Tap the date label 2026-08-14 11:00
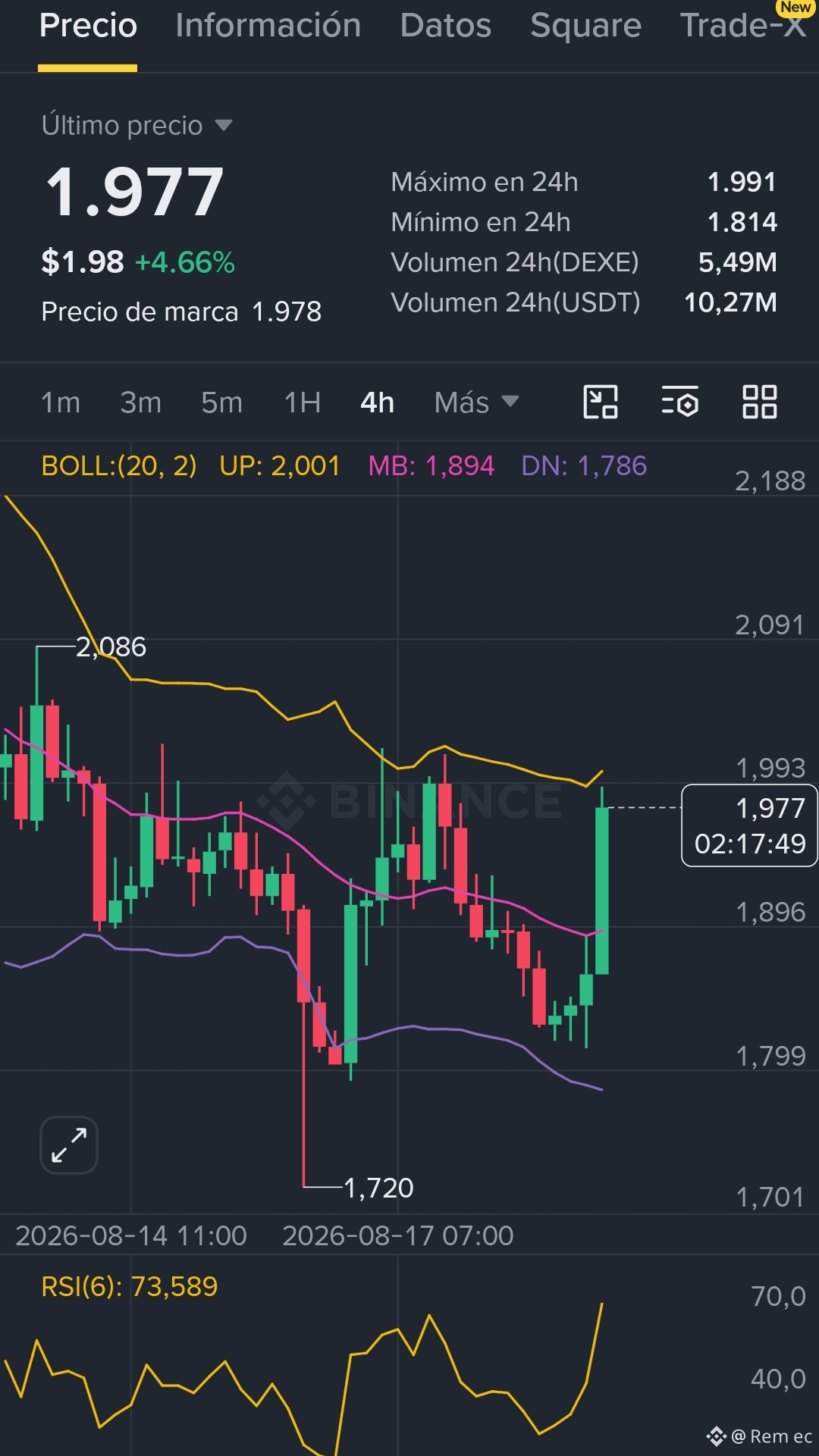The image size is (819, 1456). tap(131, 1235)
